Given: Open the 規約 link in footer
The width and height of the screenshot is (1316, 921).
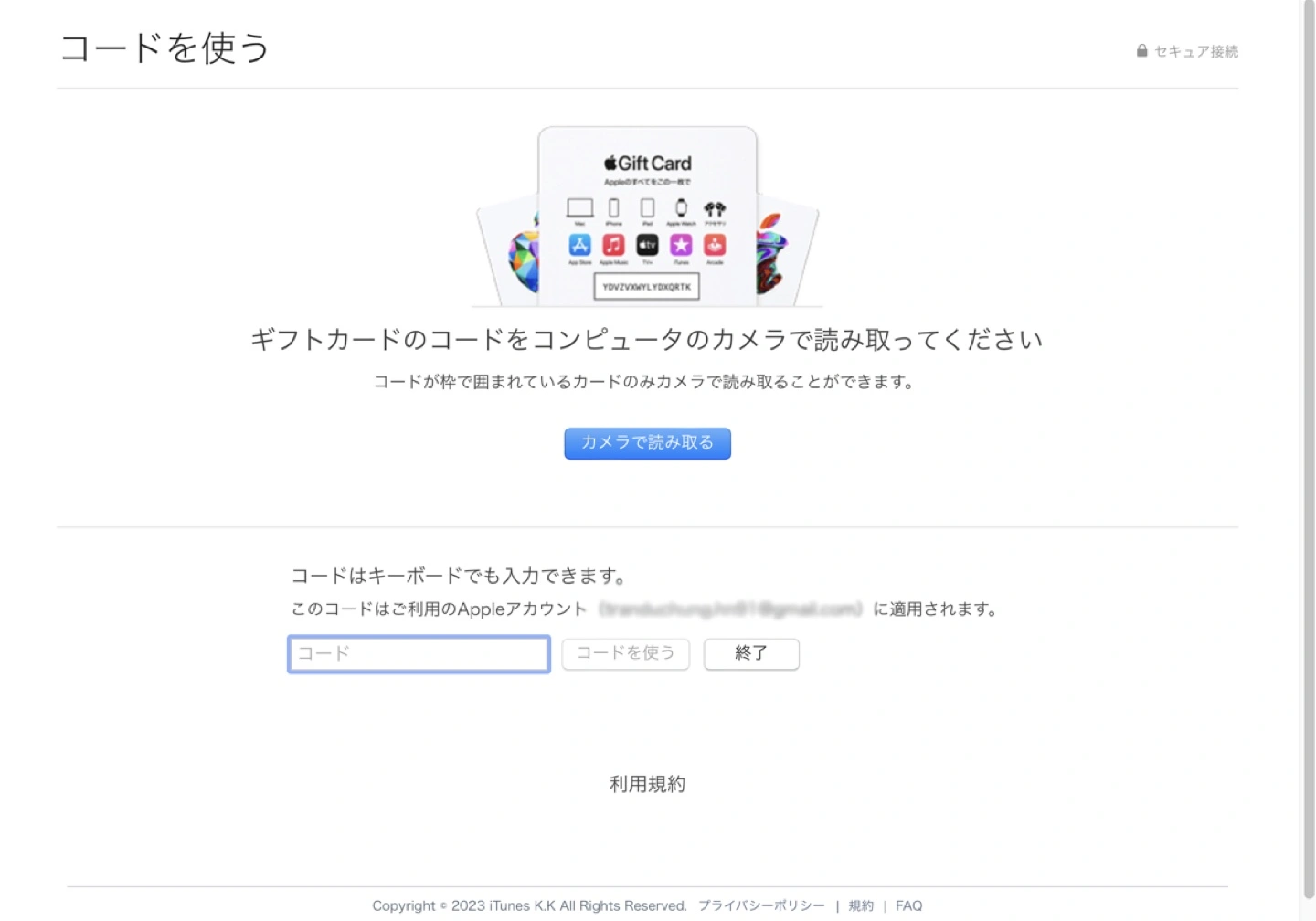Looking at the screenshot, I should click(x=861, y=905).
